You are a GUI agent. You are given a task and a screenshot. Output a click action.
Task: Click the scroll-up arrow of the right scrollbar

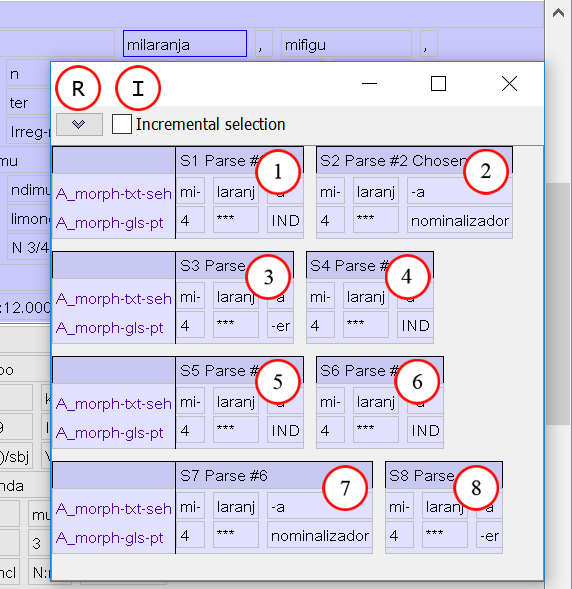tap(558, 14)
